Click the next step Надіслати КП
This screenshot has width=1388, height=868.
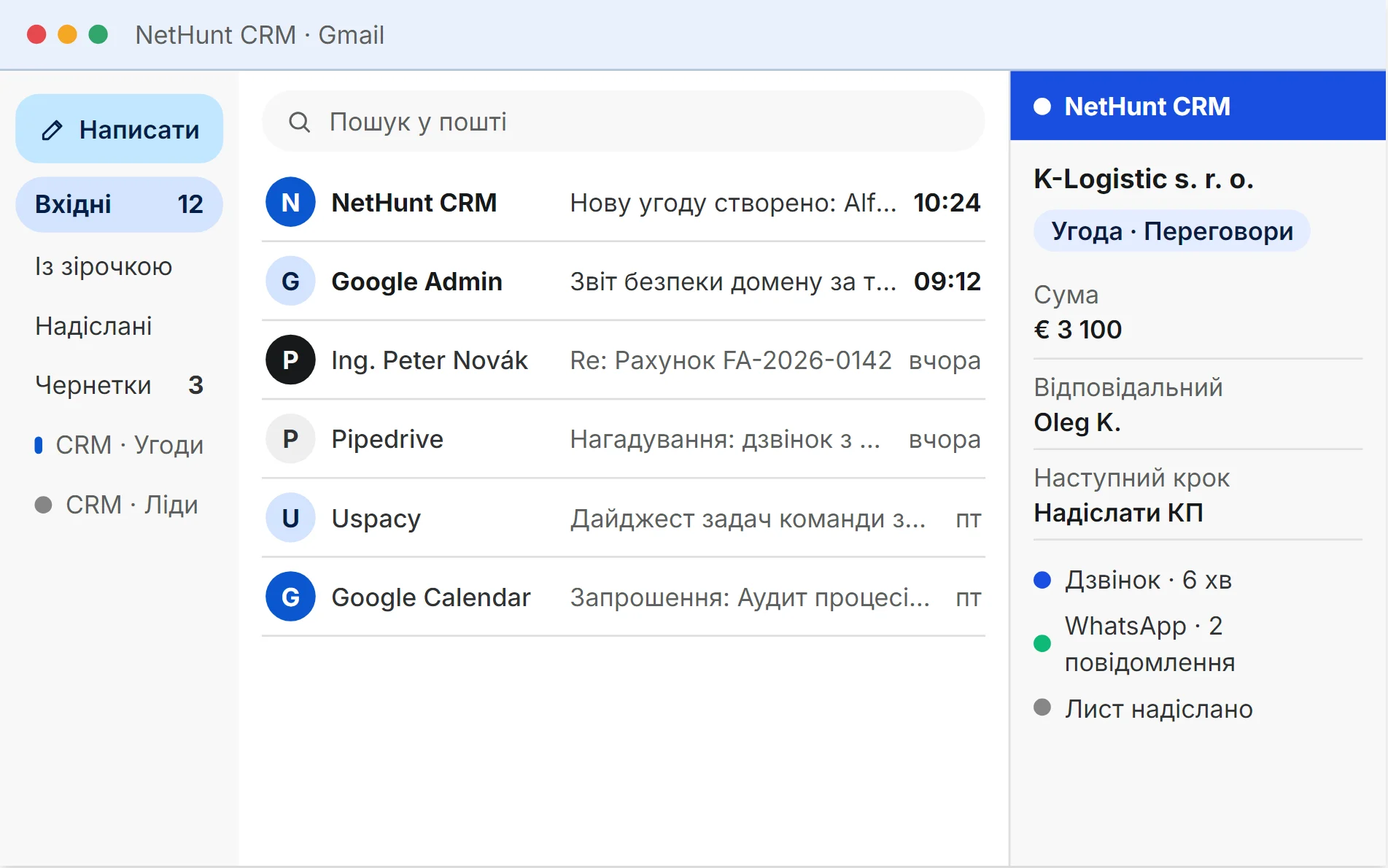(1118, 513)
